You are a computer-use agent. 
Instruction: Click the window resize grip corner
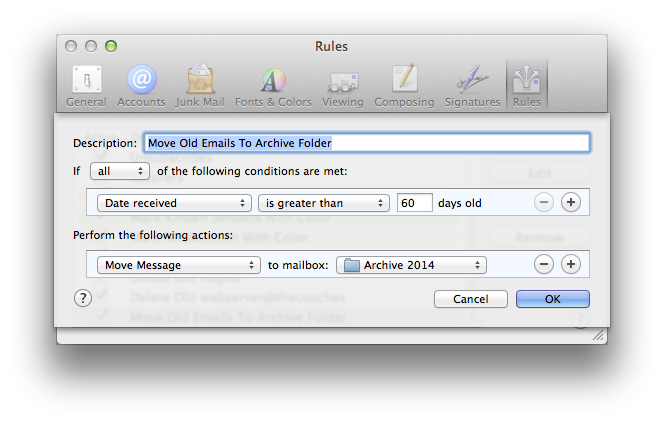pyautogui.click(x=598, y=336)
